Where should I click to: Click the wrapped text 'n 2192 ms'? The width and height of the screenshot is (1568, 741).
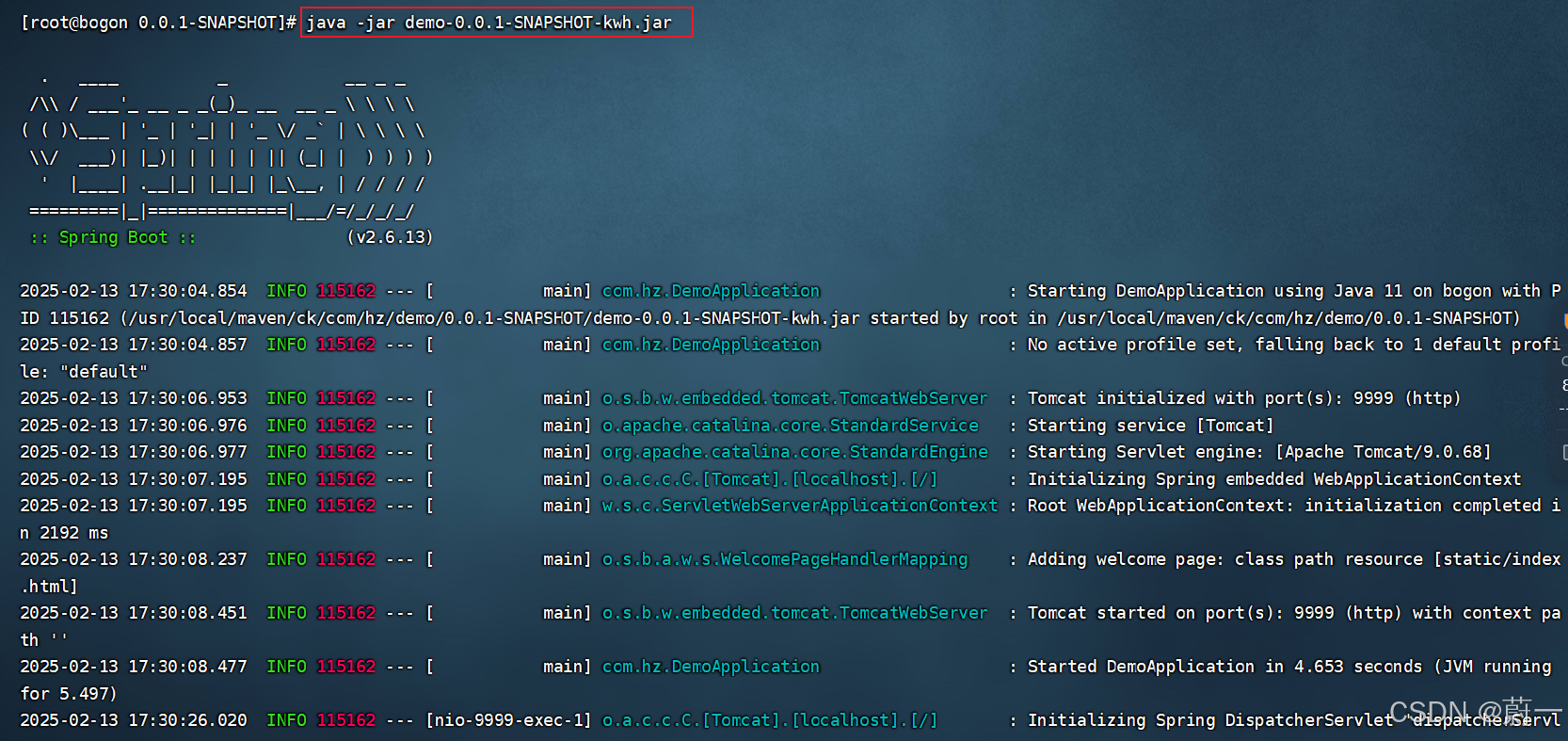[x=64, y=533]
